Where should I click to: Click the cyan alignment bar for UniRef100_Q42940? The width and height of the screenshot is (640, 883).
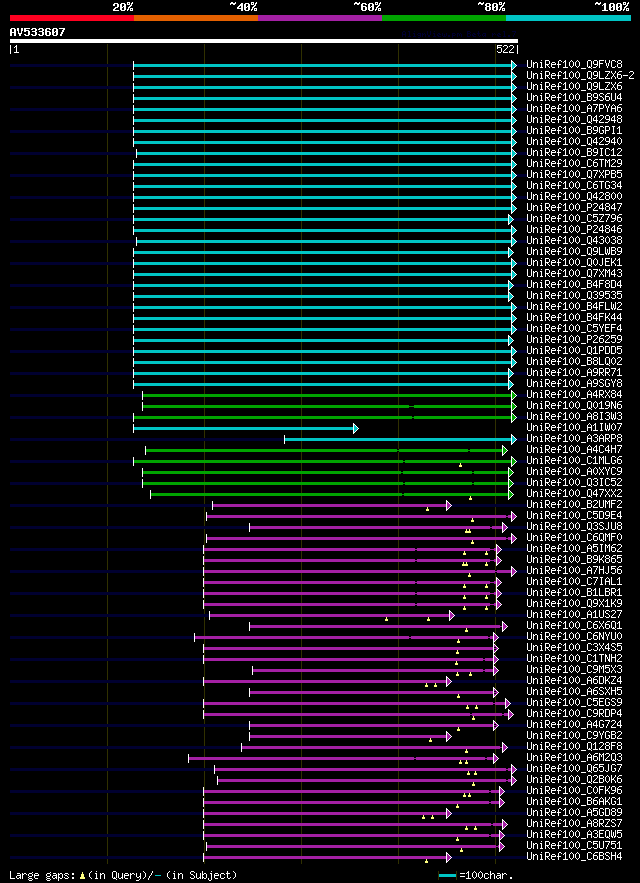pos(325,142)
